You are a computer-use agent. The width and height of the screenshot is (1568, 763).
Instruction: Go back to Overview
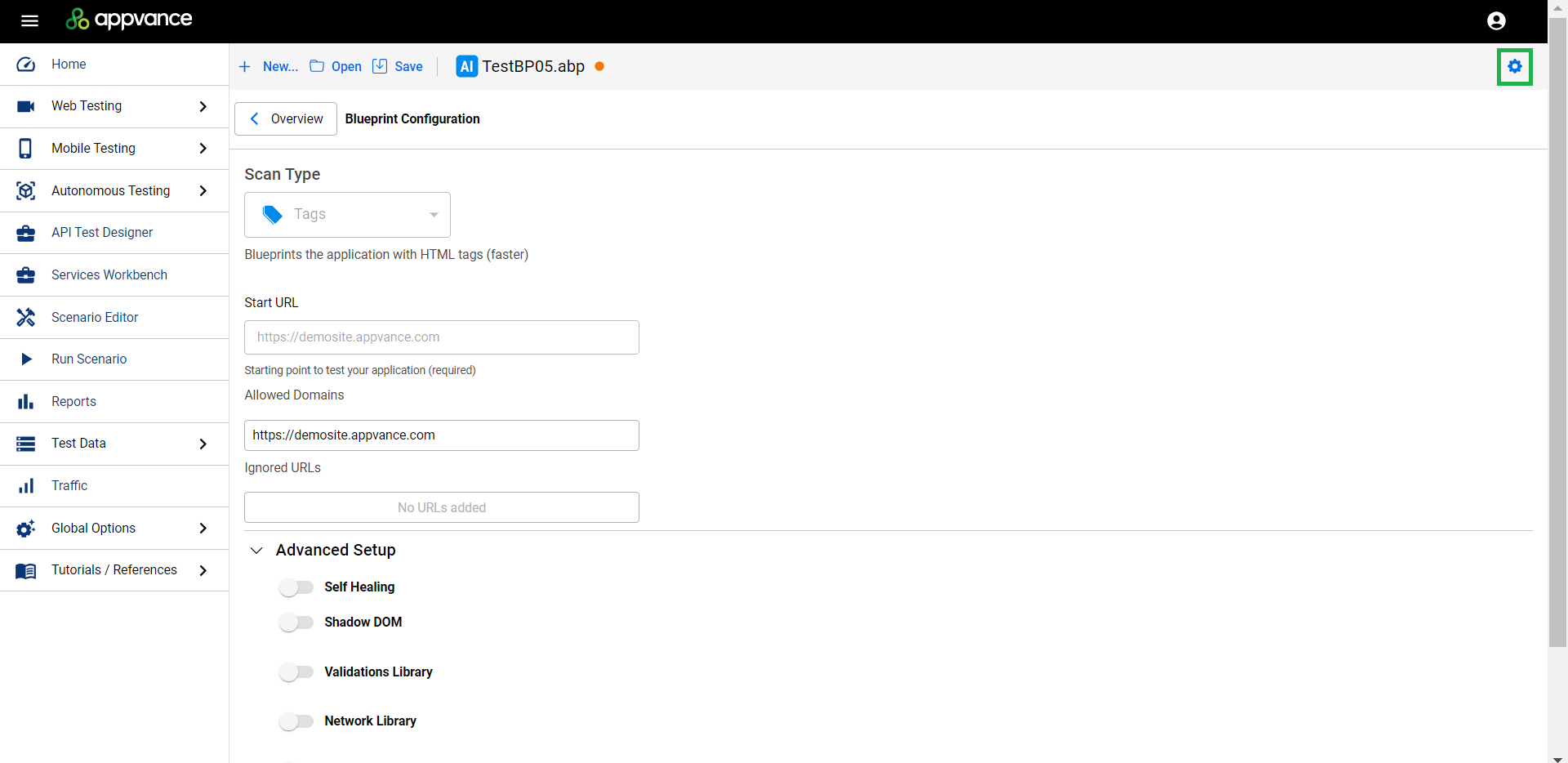tap(286, 119)
